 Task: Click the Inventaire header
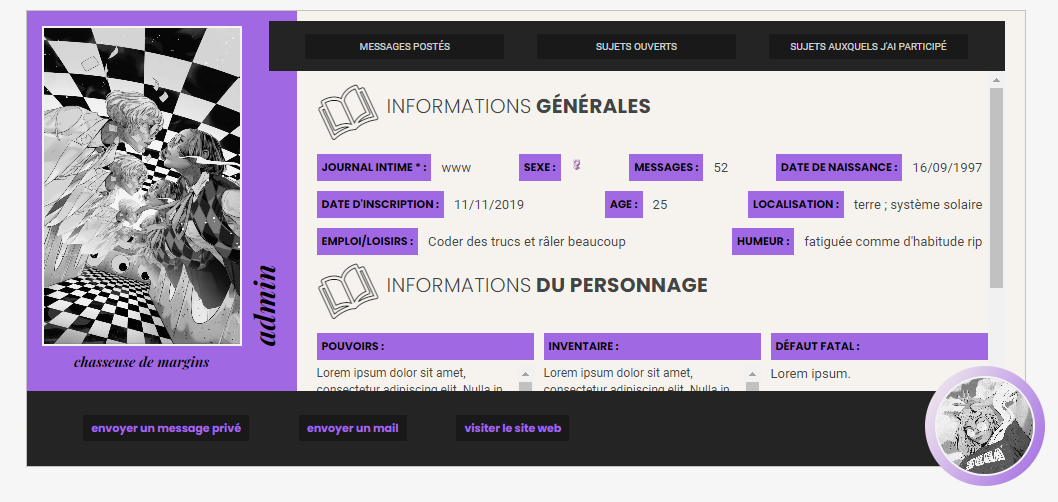click(652, 346)
